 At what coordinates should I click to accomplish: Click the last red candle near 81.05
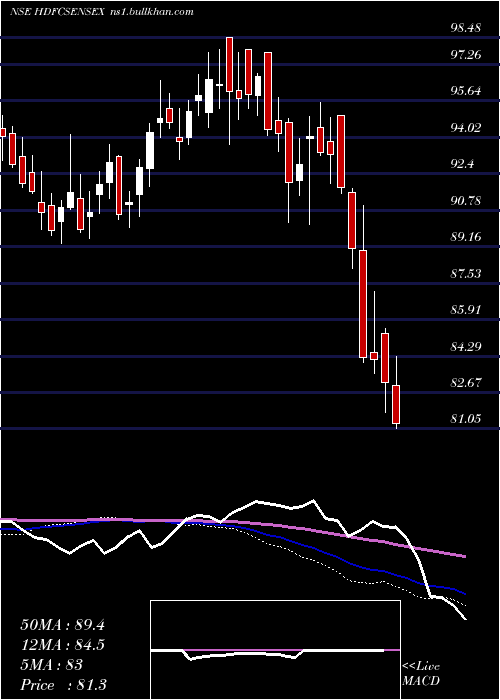tap(396, 404)
